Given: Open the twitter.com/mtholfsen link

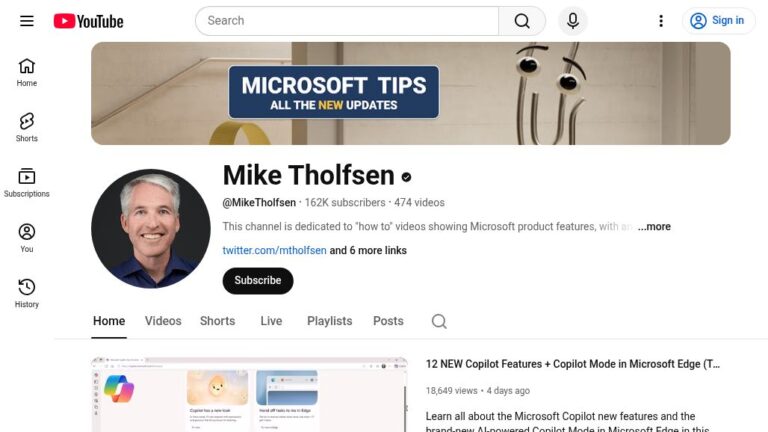Looking at the screenshot, I should tap(274, 250).
